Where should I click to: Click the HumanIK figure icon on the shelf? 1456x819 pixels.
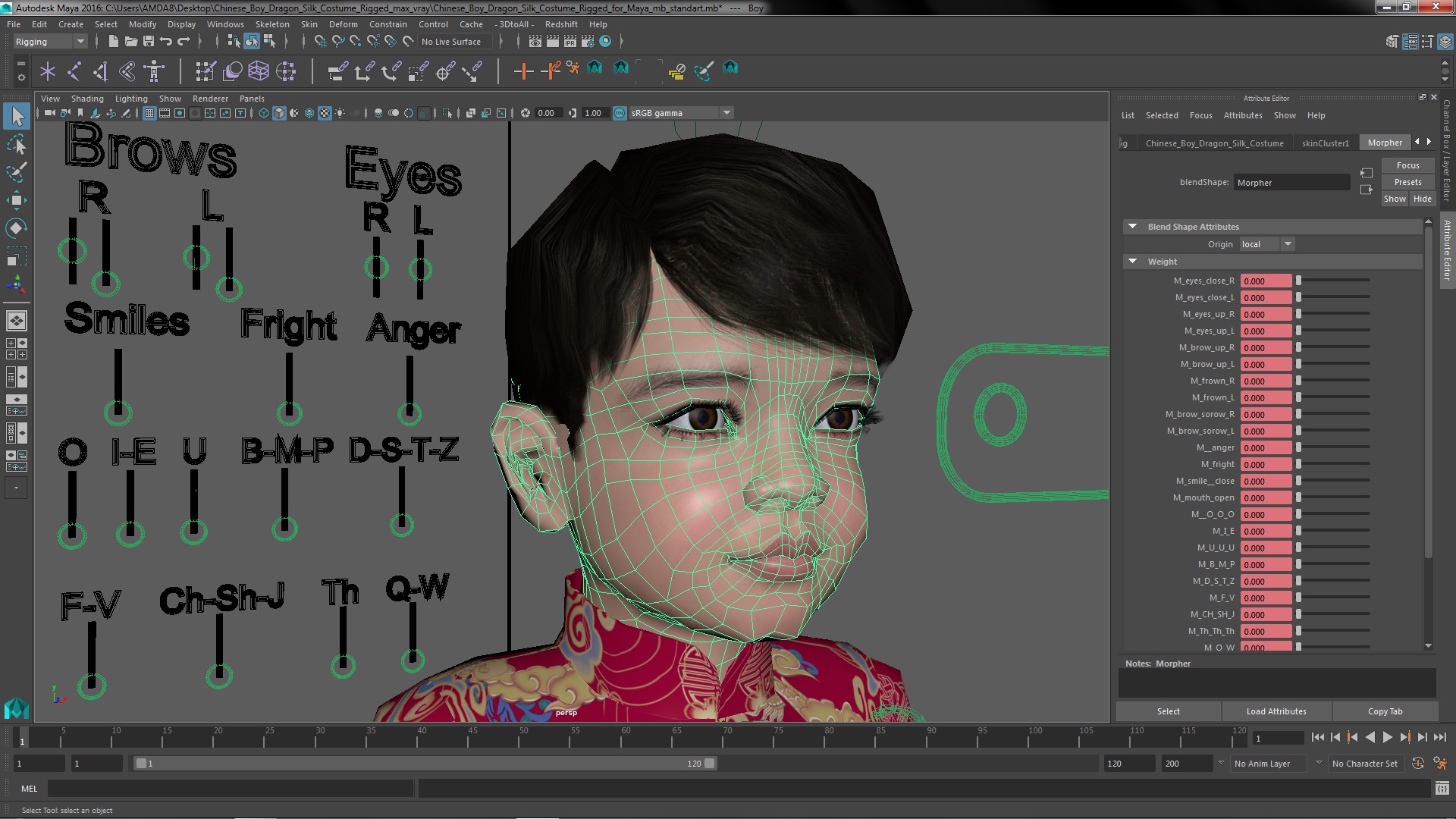coord(154,71)
